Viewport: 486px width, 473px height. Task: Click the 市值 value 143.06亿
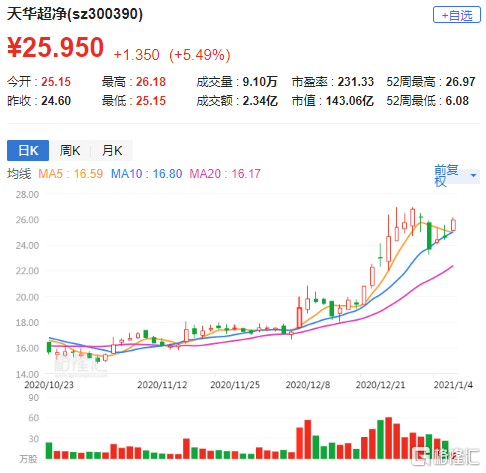pyautogui.click(x=350, y=101)
